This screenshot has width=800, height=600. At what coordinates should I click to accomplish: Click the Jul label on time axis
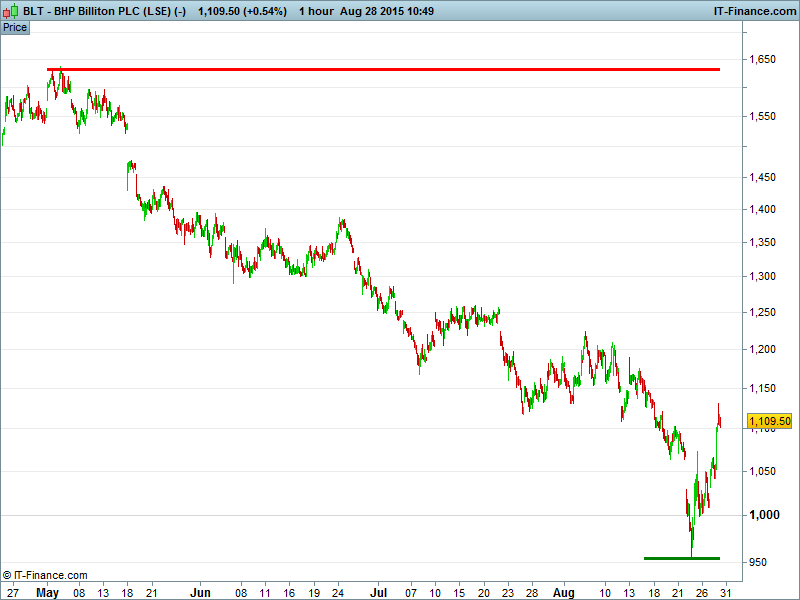pyautogui.click(x=379, y=592)
